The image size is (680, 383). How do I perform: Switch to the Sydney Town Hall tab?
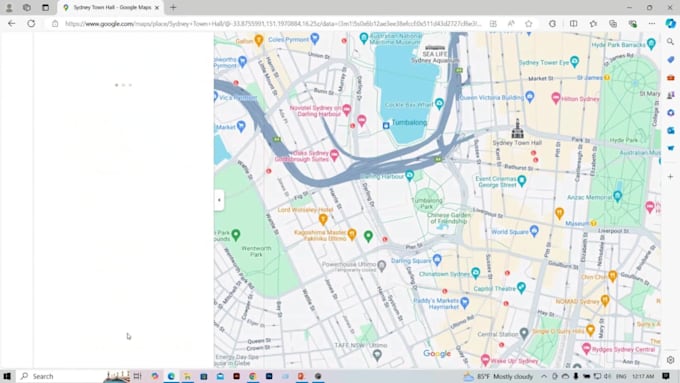[111, 7]
